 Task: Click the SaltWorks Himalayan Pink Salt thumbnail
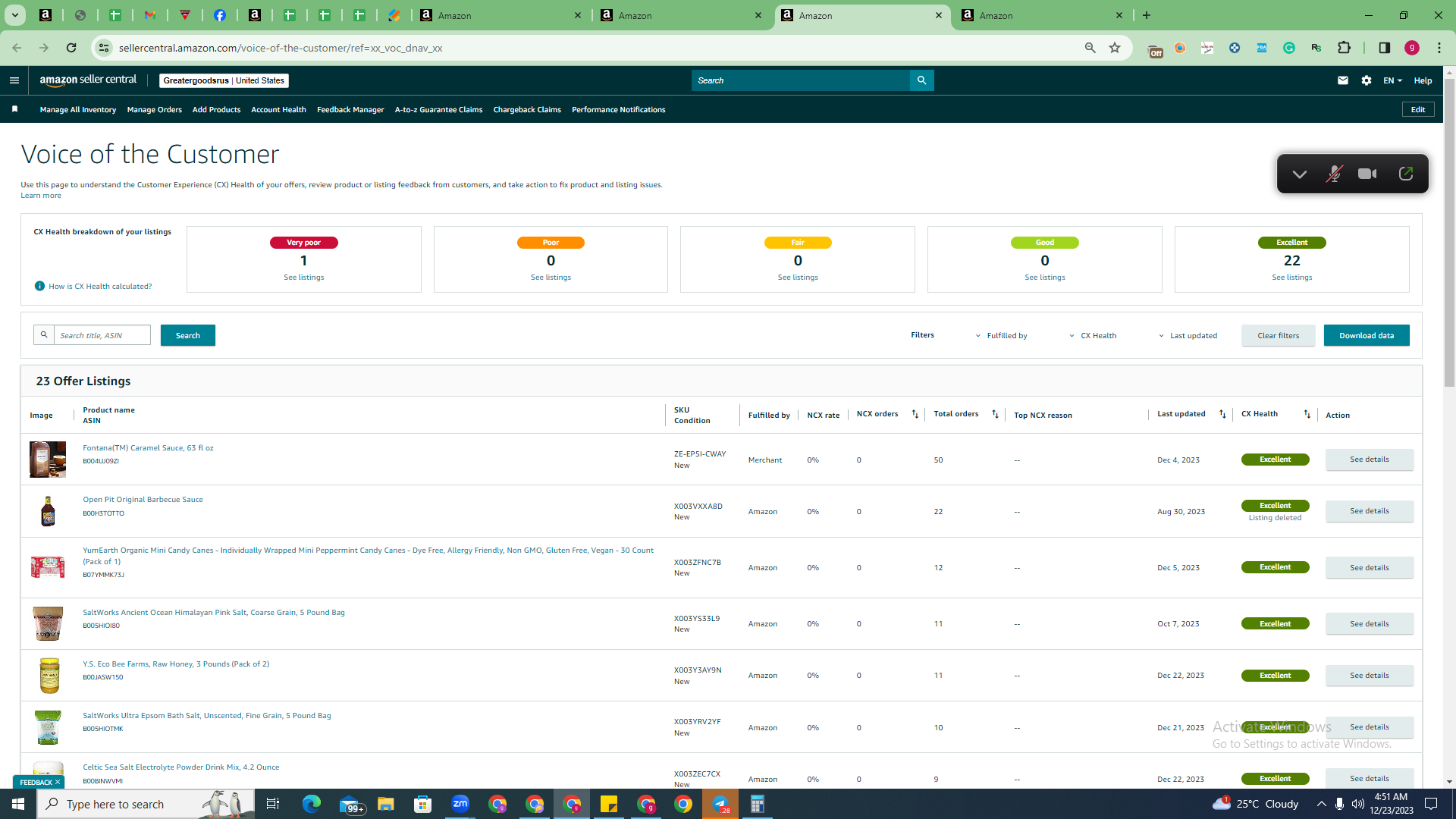[x=48, y=623]
